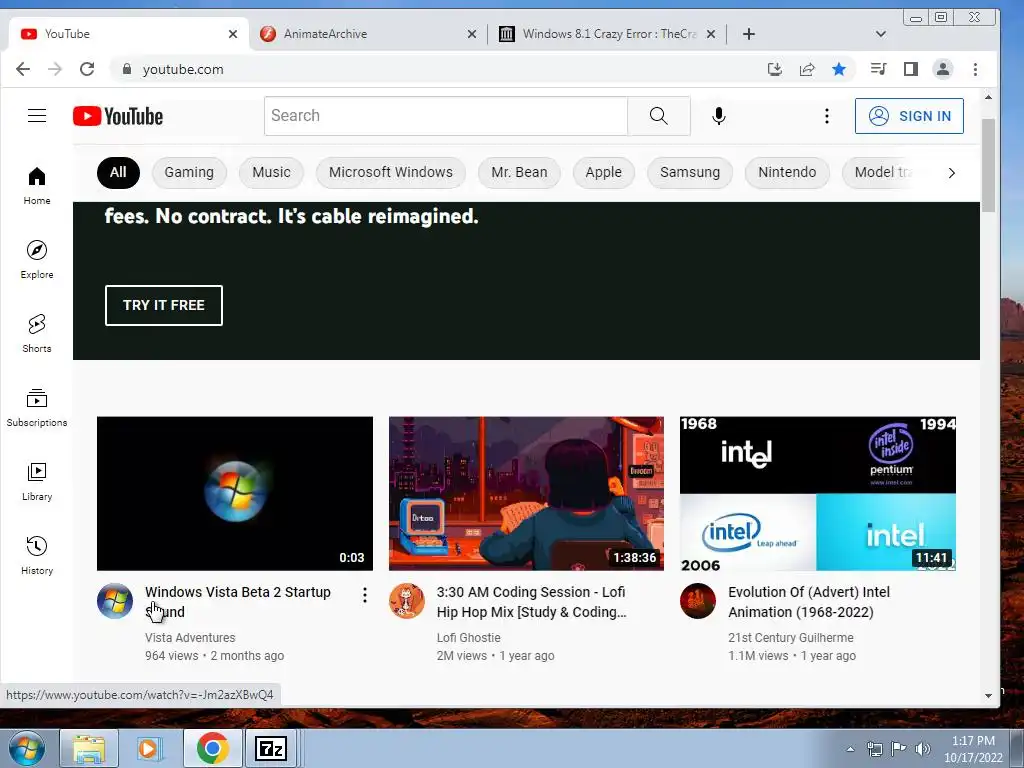Open options for Windows Vista Beta 2 video
1024x768 pixels.
pos(365,595)
